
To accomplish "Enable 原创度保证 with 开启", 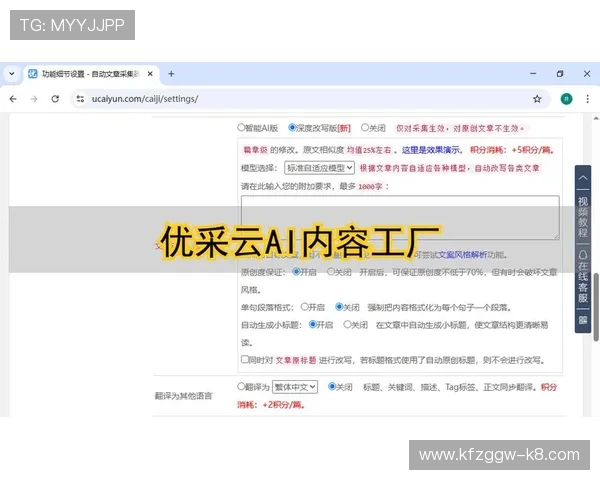I will click(x=296, y=272).
